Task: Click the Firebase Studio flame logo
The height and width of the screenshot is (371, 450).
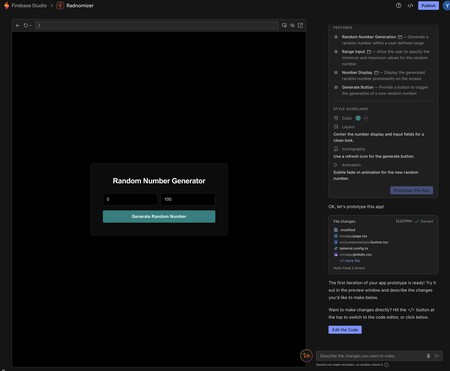Action: (6, 6)
